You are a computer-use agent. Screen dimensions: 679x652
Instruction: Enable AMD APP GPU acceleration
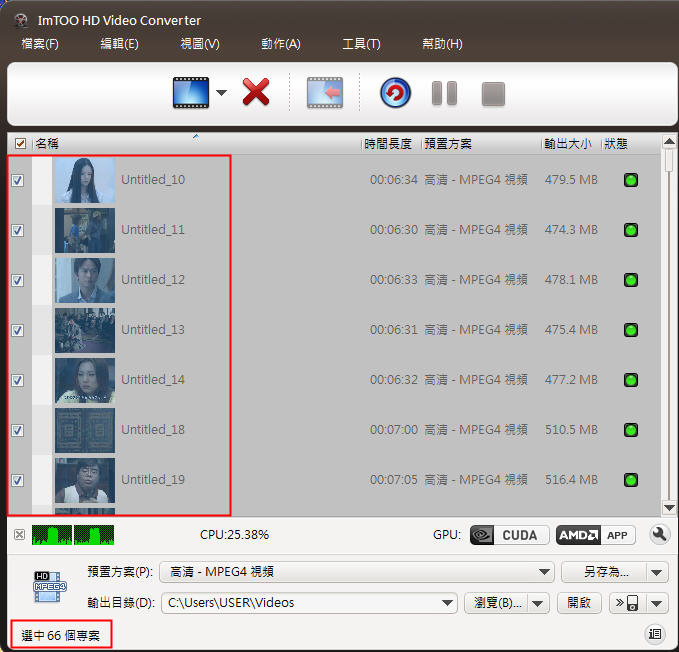point(596,535)
